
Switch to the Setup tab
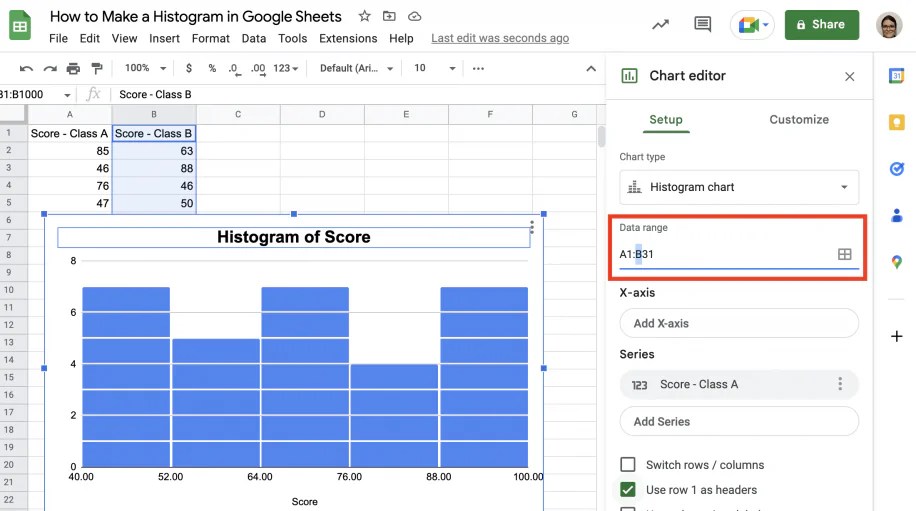coord(666,119)
